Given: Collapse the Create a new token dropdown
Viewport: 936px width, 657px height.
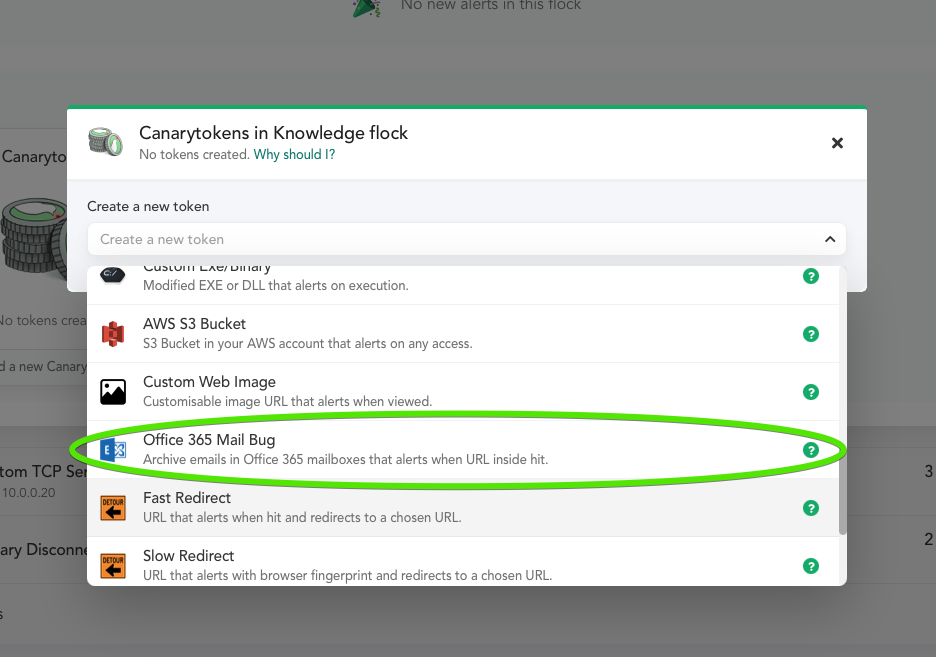Looking at the screenshot, I should coord(830,239).
